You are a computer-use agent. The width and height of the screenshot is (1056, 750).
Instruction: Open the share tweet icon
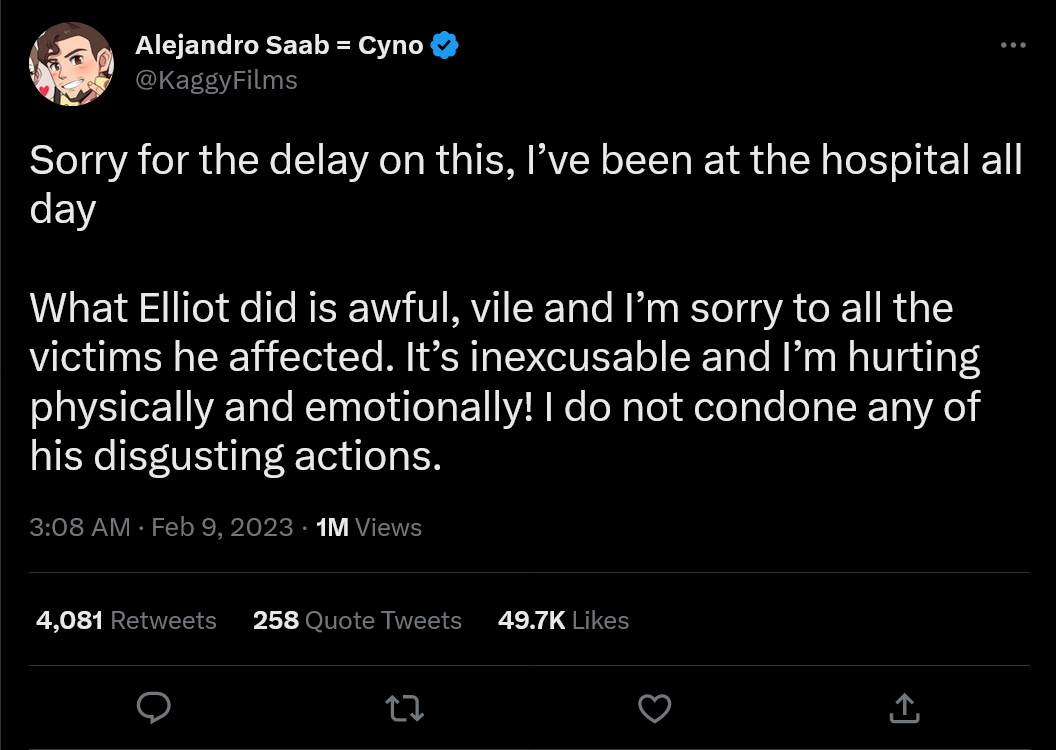pyautogui.click(x=904, y=709)
